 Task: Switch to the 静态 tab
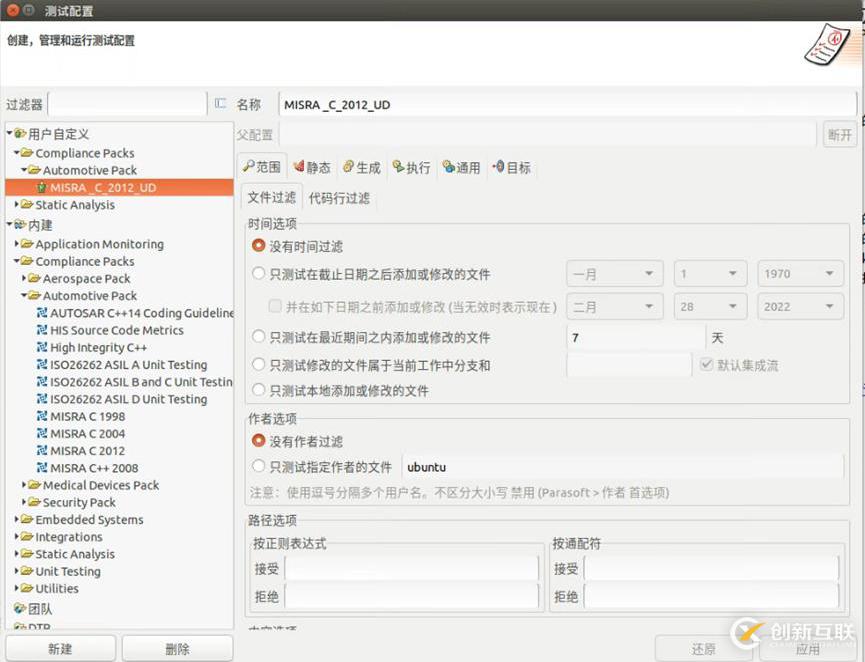[312, 167]
